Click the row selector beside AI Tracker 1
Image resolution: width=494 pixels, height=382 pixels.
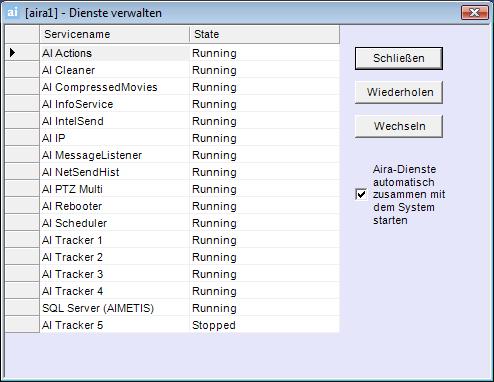pyautogui.click(x=22, y=240)
